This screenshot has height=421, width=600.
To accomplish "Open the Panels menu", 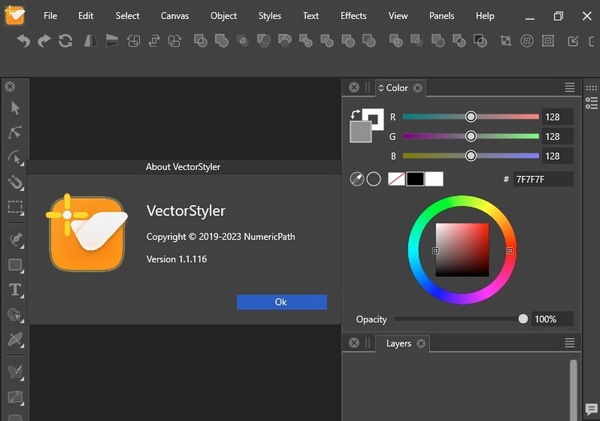I will point(442,16).
